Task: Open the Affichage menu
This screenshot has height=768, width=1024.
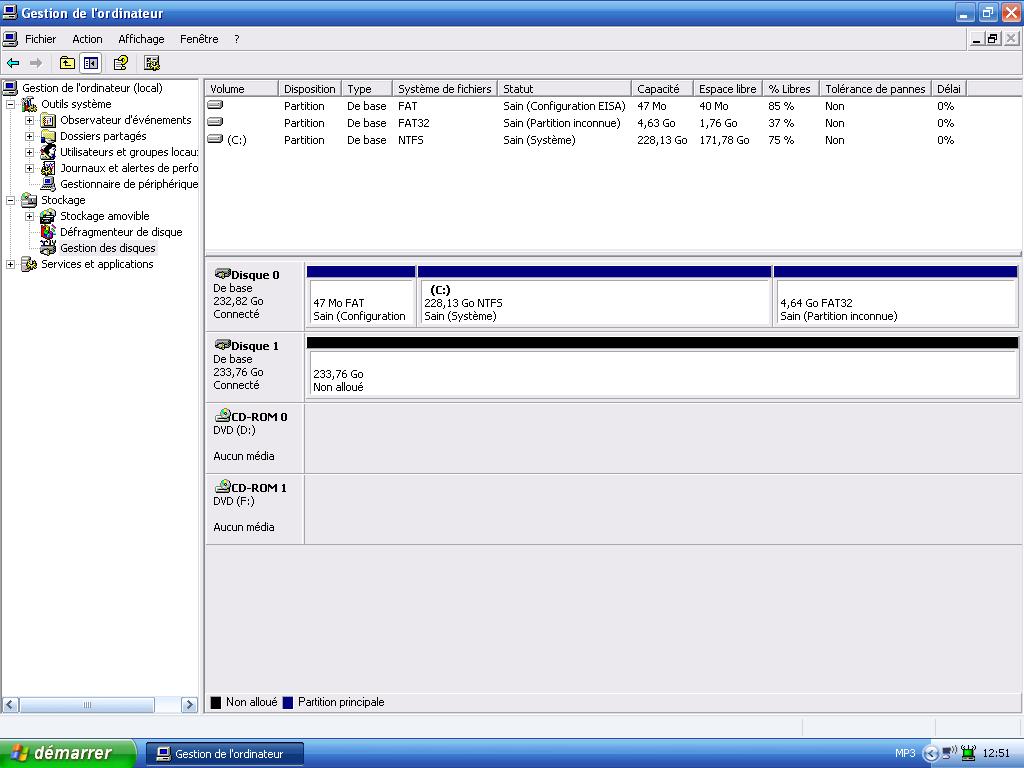Action: pyautogui.click(x=141, y=39)
